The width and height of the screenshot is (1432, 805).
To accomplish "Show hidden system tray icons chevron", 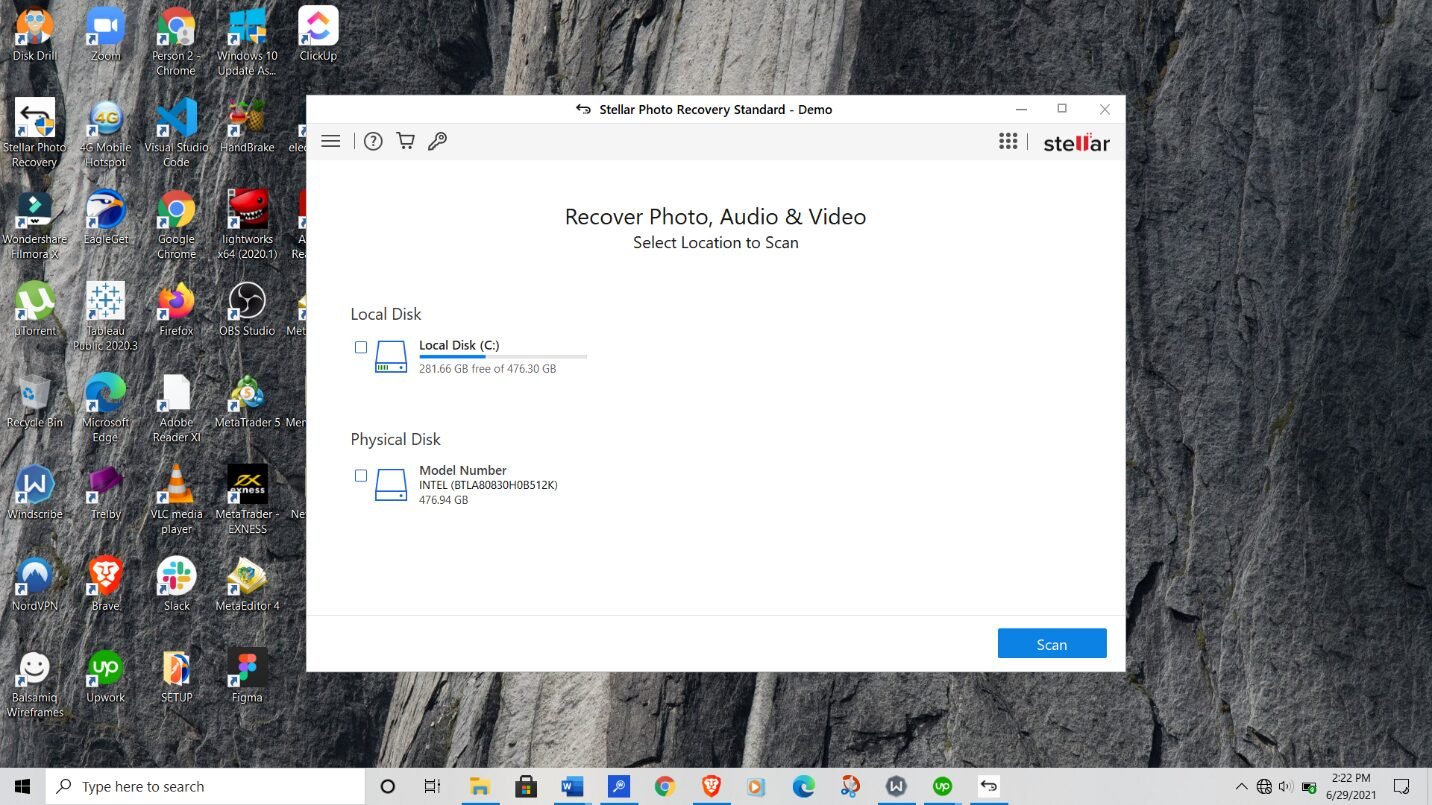I will point(1242,787).
